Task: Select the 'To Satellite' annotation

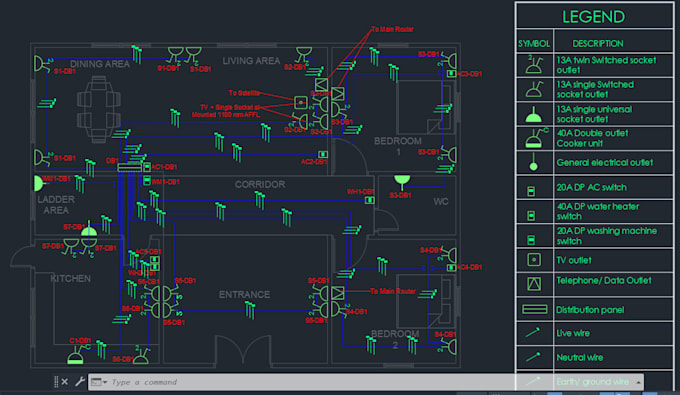Action: pyautogui.click(x=244, y=93)
